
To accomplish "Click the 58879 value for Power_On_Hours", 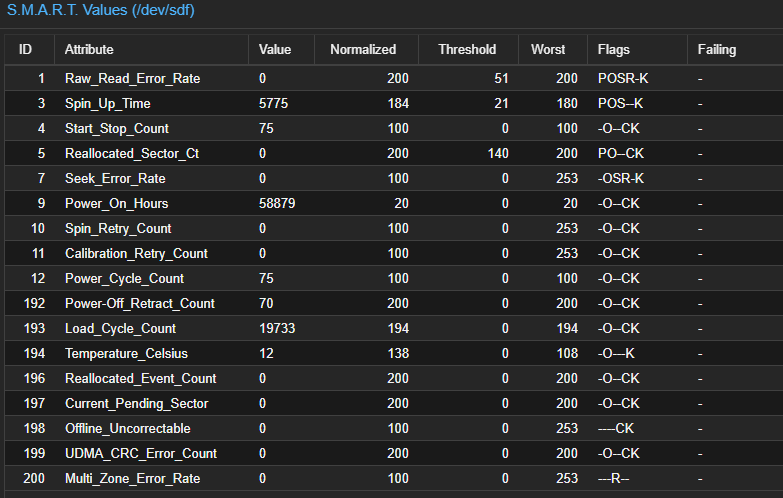I will [x=277, y=203].
